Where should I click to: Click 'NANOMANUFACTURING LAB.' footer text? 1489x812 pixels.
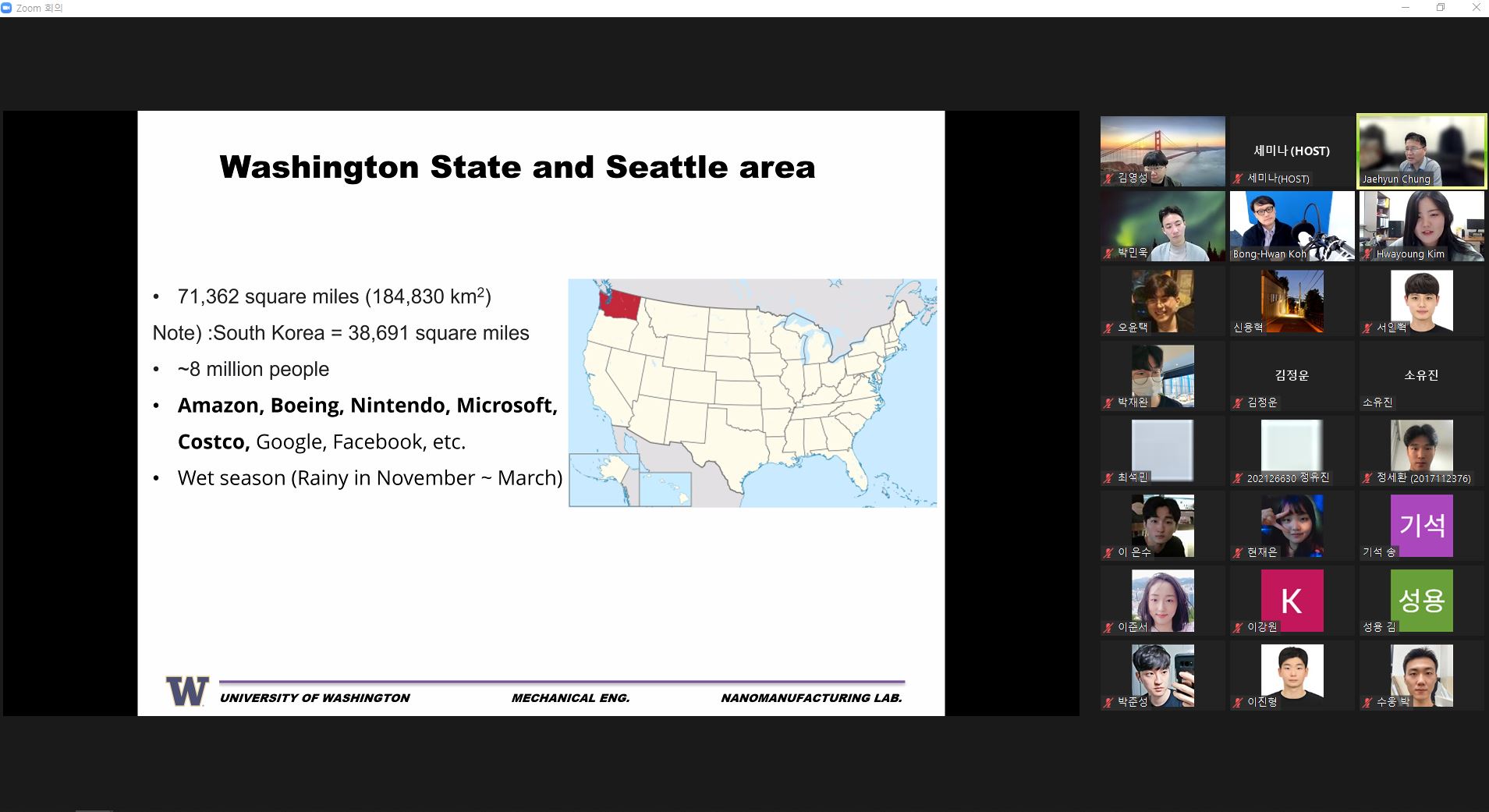(x=811, y=698)
